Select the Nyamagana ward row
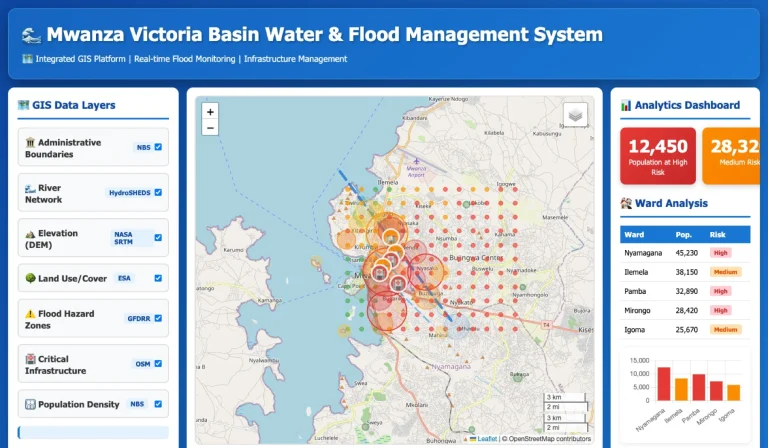This screenshot has width=768, height=448. (x=685, y=253)
